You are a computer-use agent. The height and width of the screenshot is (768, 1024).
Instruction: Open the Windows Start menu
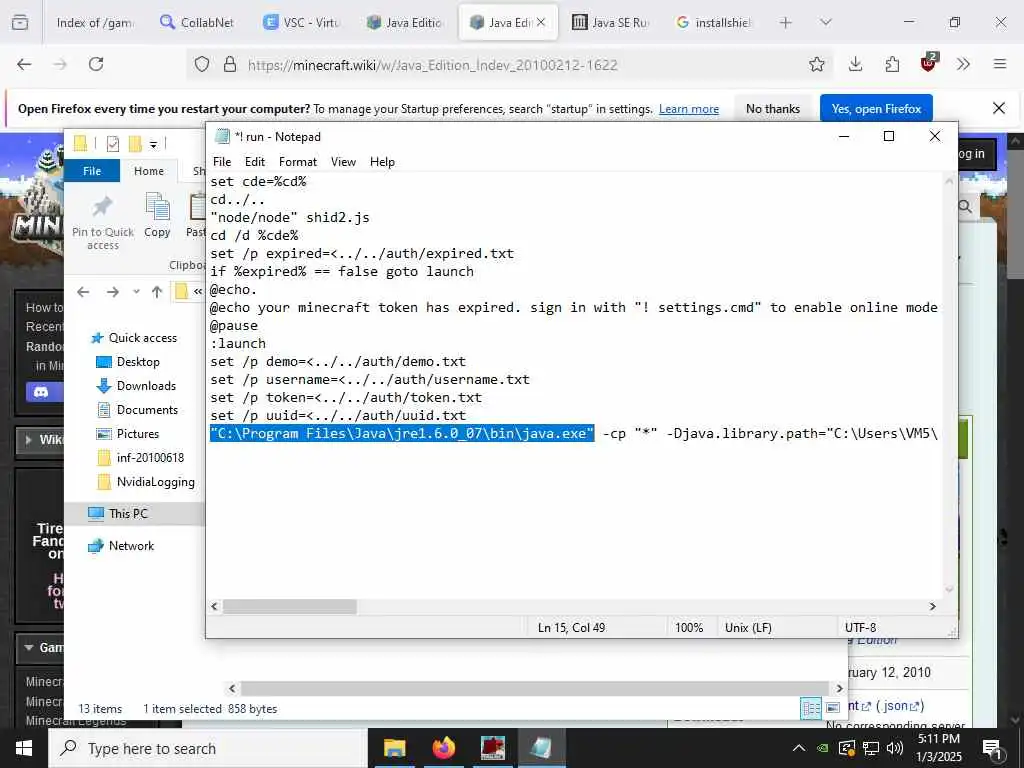point(24,748)
